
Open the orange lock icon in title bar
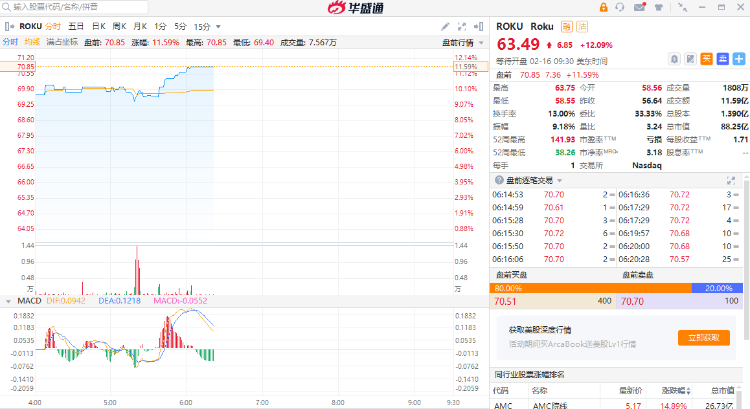(x=603, y=7)
